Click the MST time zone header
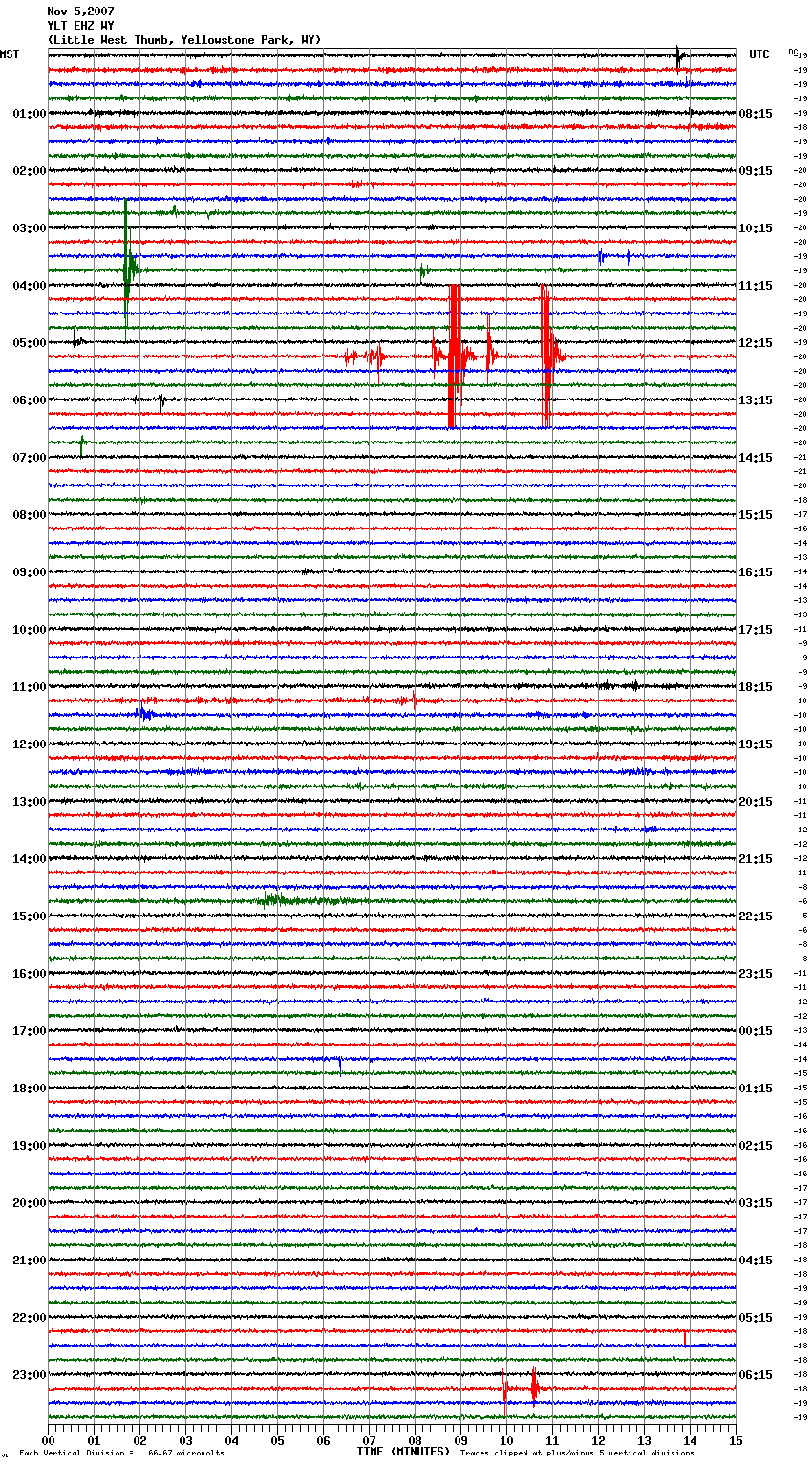 (10, 54)
